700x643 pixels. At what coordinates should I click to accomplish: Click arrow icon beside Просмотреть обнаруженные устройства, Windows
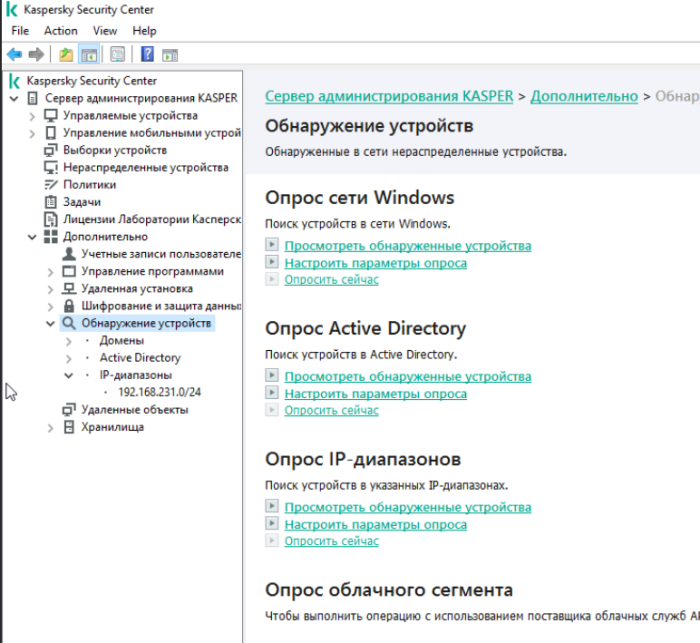[x=272, y=244]
